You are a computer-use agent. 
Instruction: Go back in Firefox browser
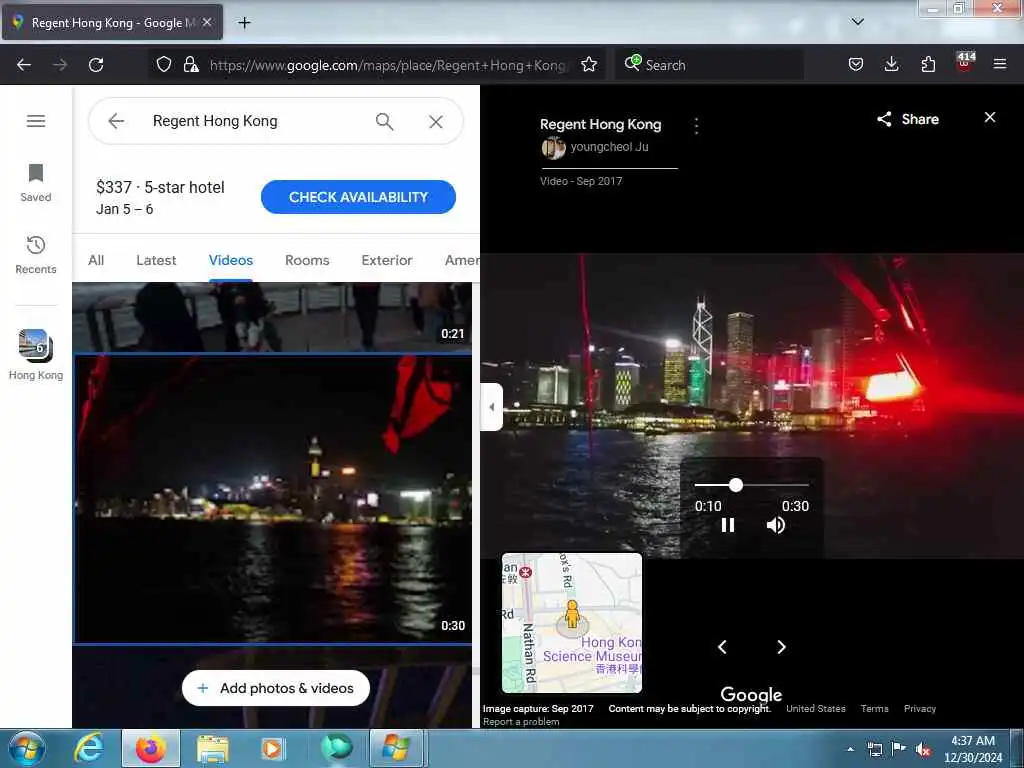point(24,65)
